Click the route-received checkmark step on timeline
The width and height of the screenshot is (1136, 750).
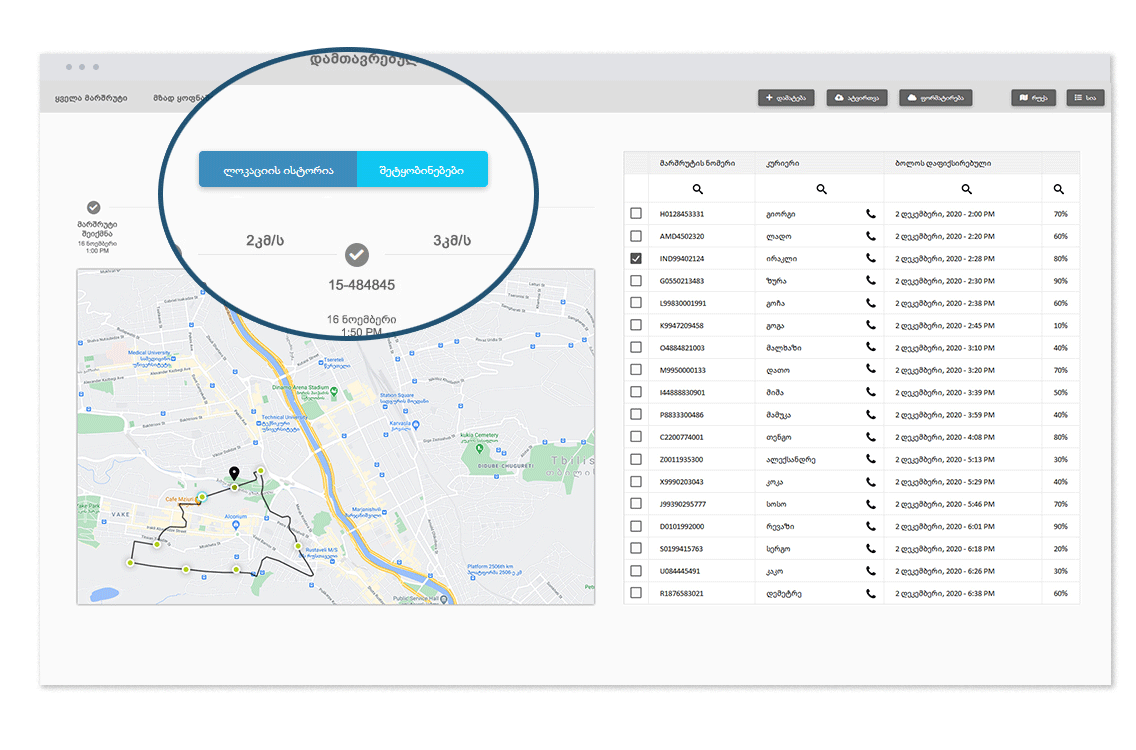pos(93,208)
